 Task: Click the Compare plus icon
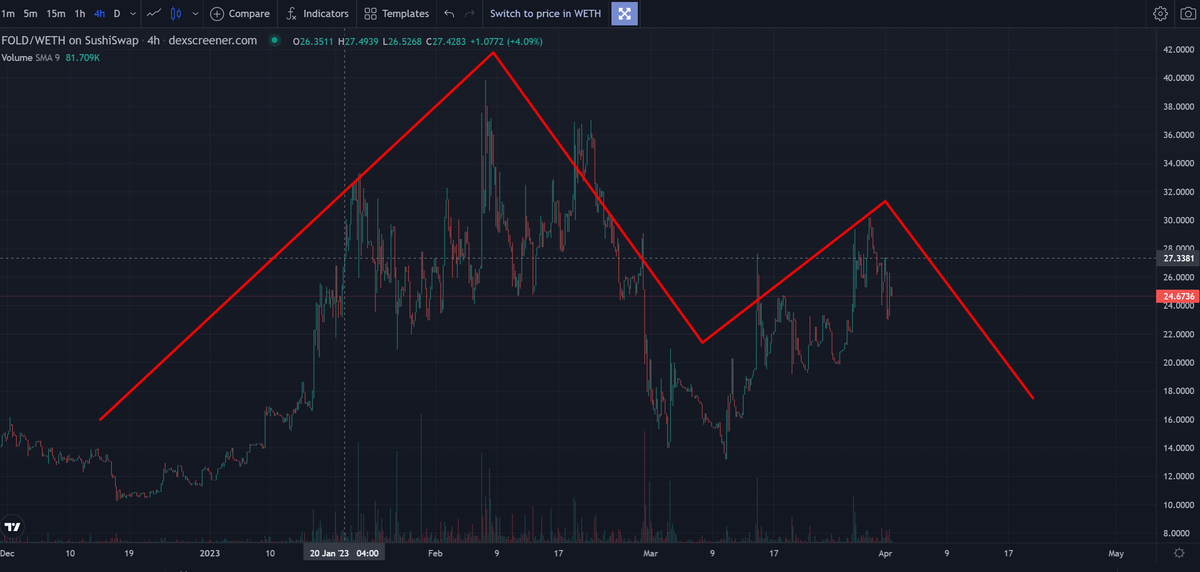[x=217, y=14]
